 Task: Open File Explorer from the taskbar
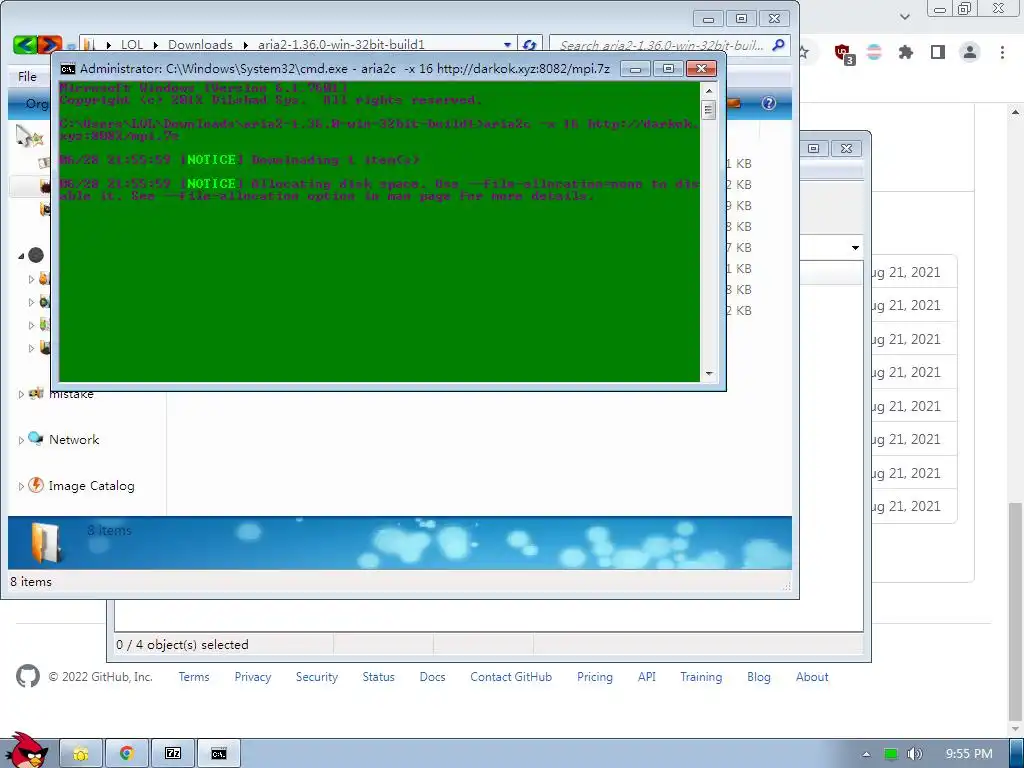81,754
